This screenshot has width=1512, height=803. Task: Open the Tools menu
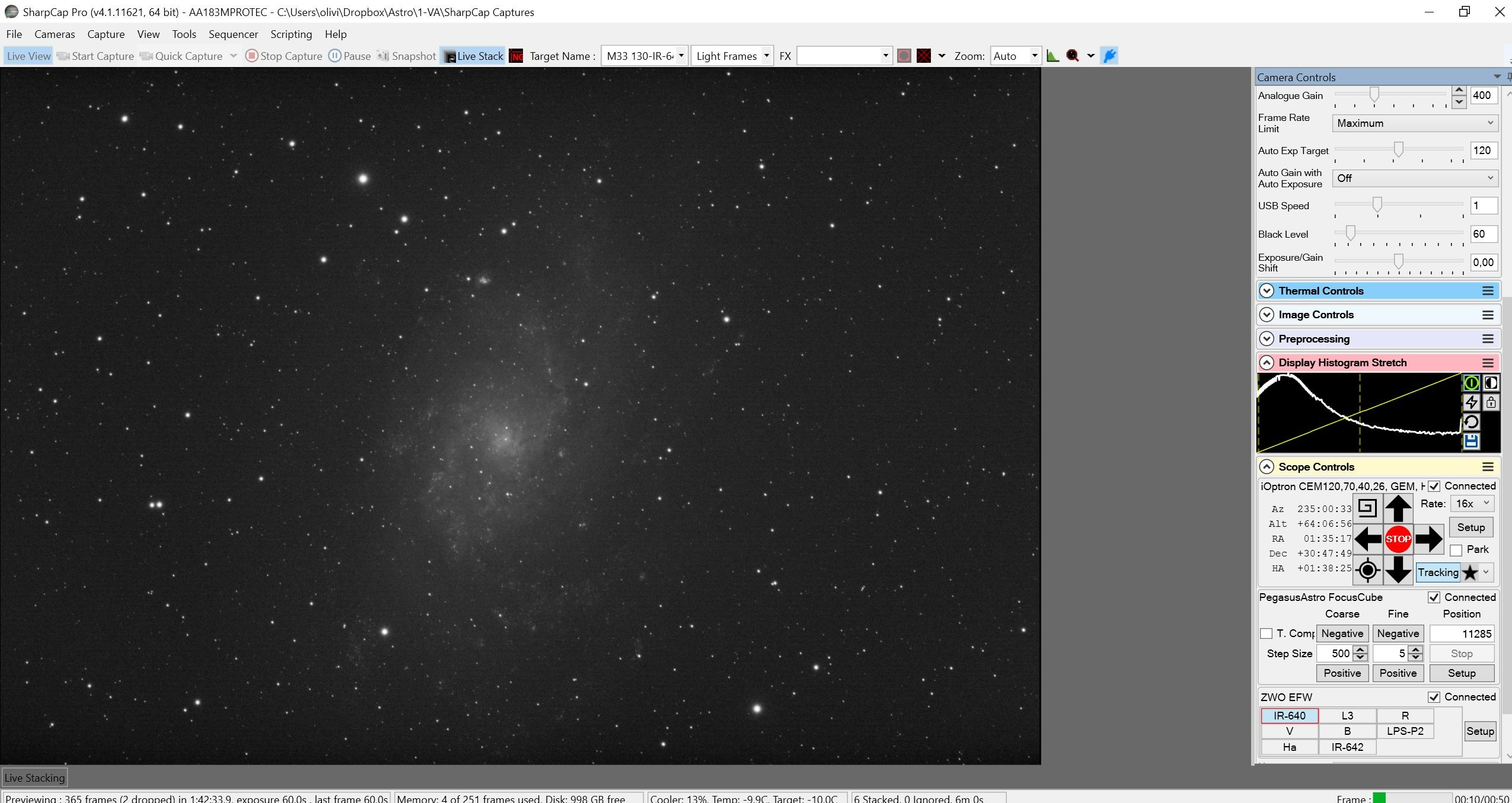tap(184, 34)
